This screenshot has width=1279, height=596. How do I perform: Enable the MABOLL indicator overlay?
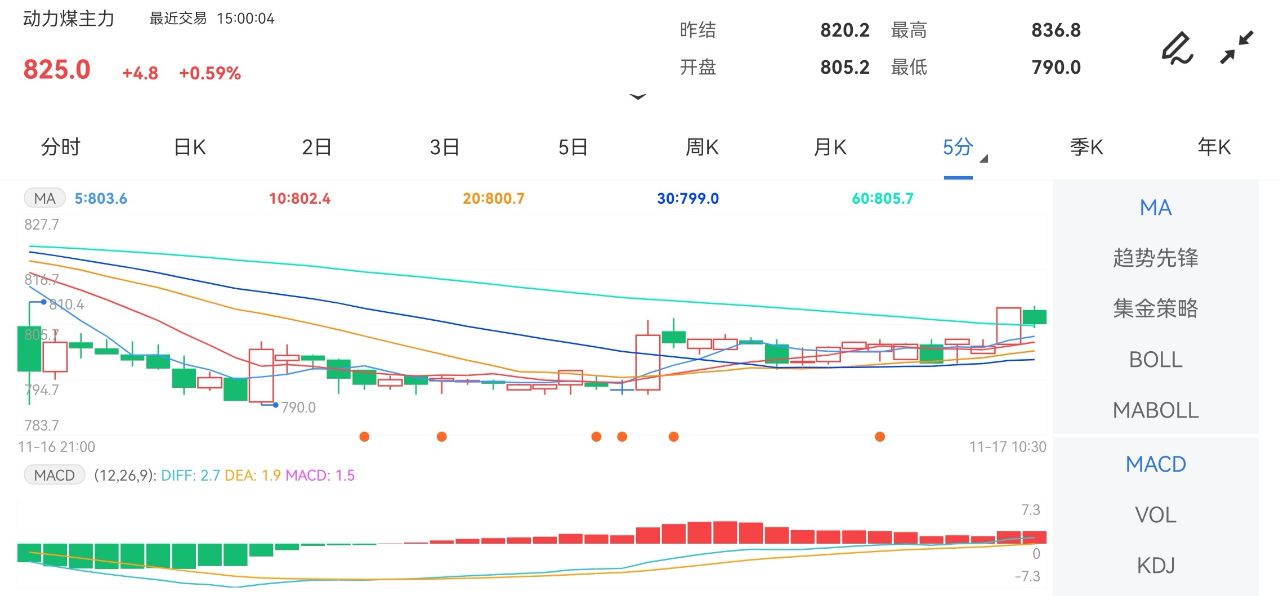coord(1155,410)
